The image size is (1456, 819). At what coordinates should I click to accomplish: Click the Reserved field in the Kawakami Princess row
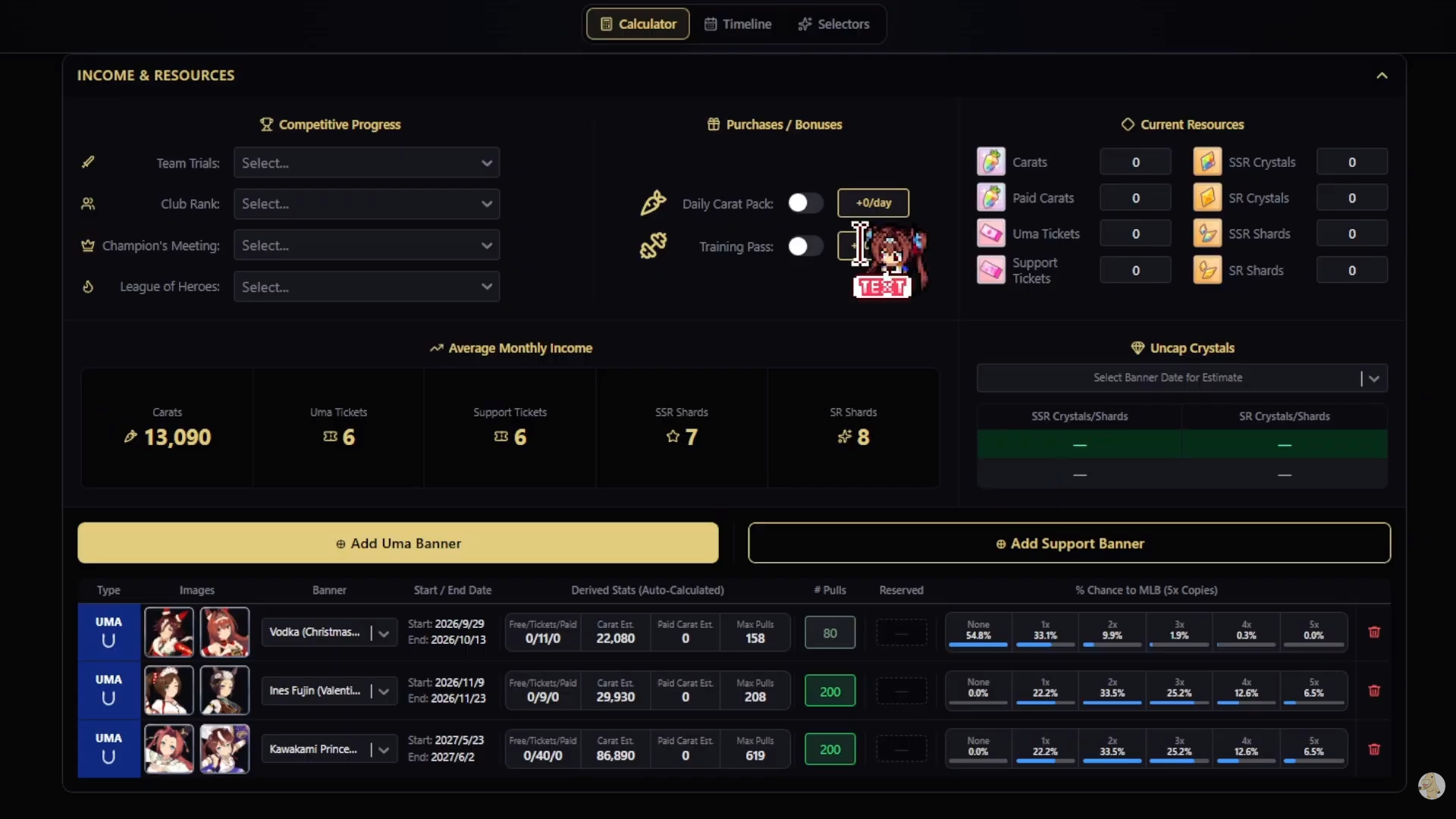coord(901,749)
